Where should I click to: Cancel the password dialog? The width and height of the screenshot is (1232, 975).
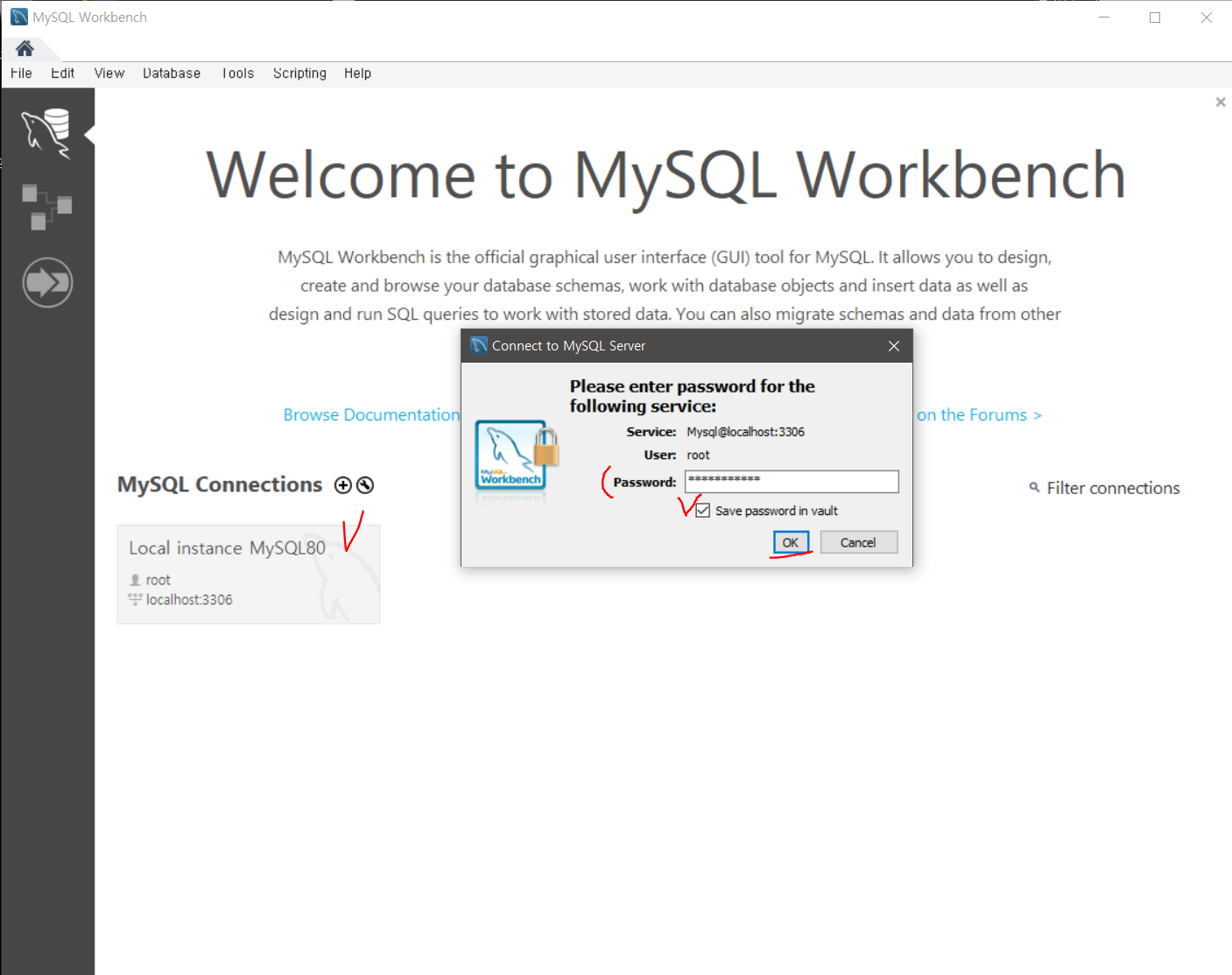(858, 542)
